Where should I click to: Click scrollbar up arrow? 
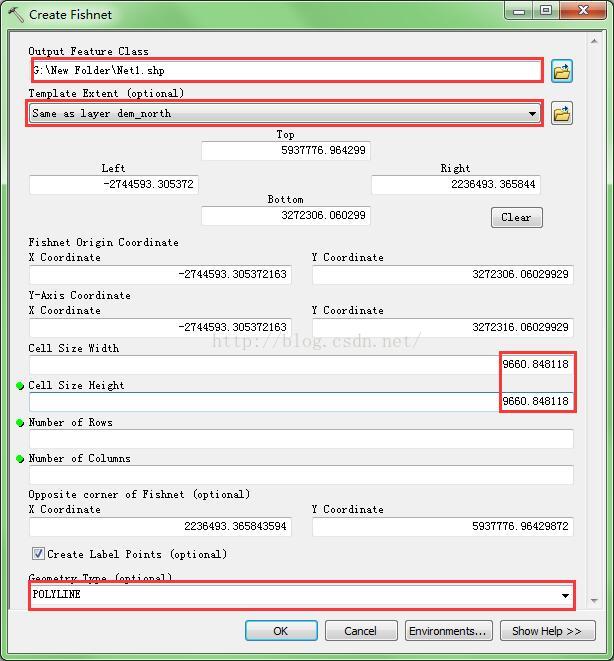pyautogui.click(x=594, y=41)
